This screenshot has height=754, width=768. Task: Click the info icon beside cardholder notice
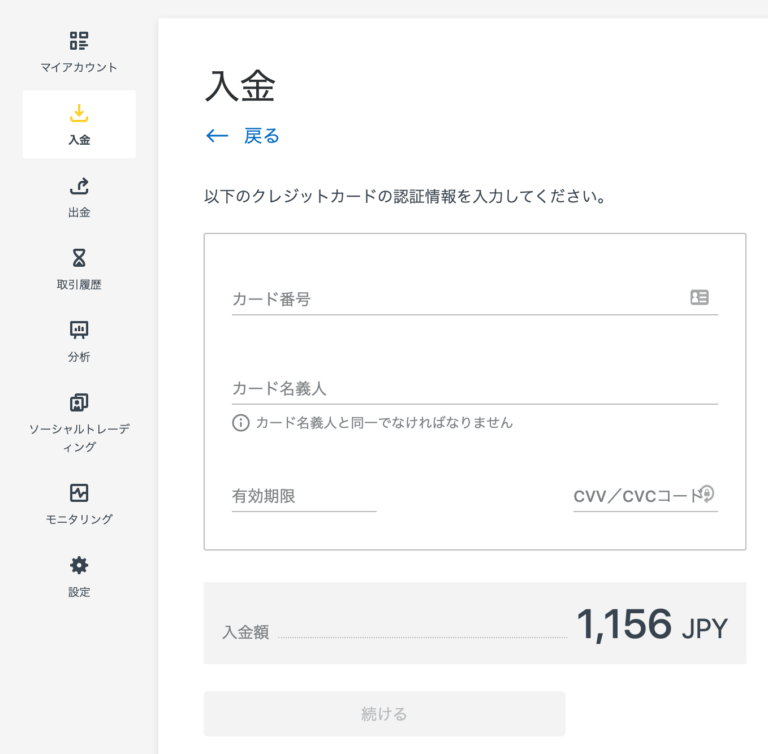(240, 423)
